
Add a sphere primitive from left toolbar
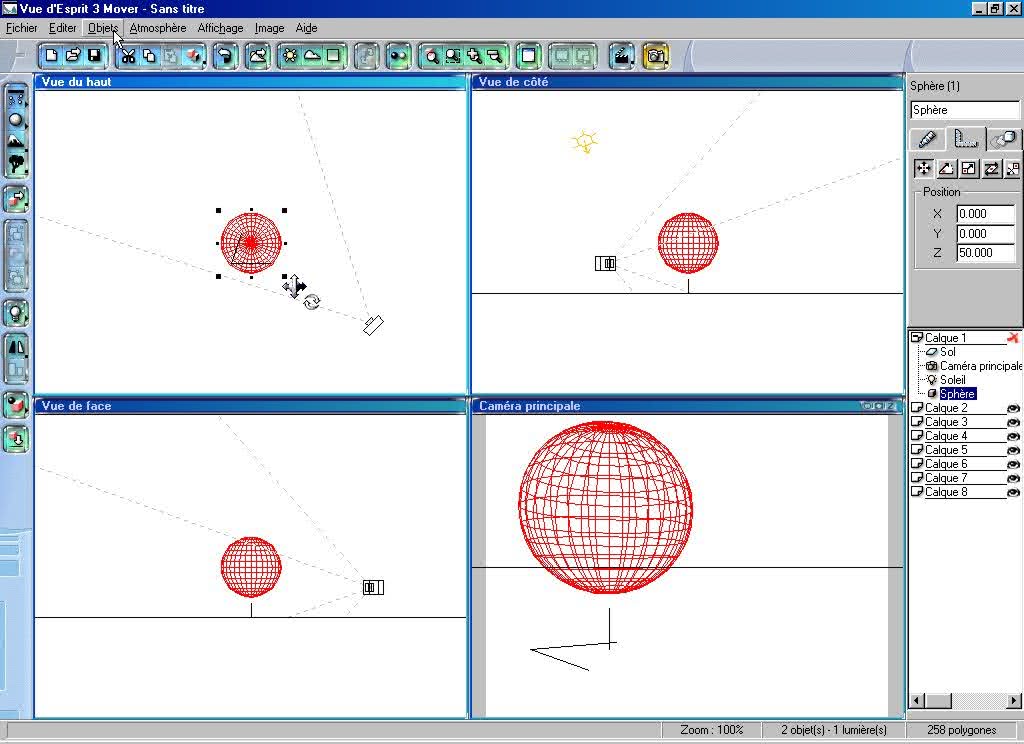pos(16,120)
